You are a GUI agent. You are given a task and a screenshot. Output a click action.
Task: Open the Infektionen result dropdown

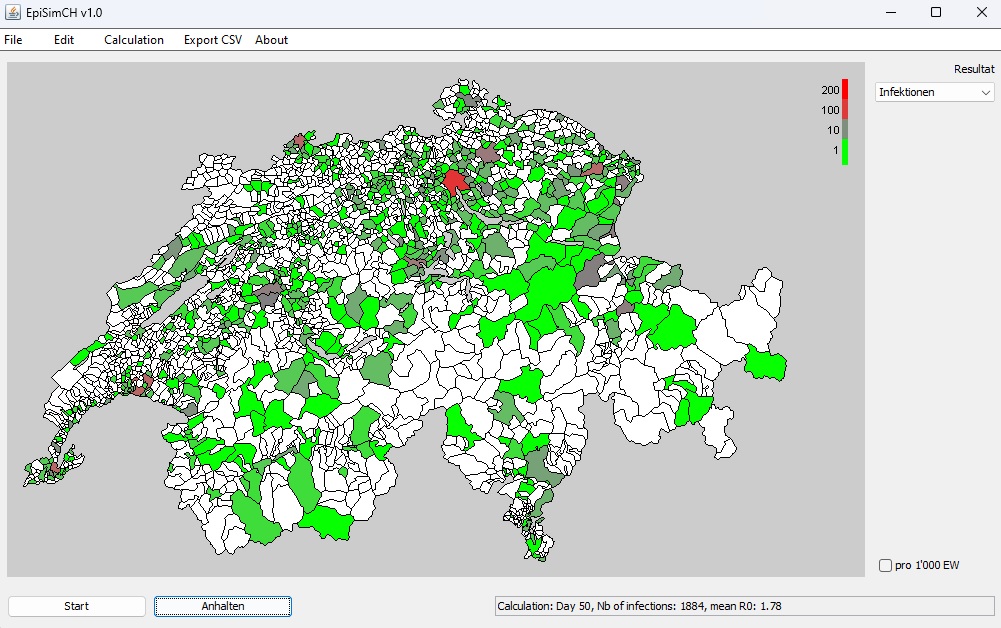tap(930, 91)
